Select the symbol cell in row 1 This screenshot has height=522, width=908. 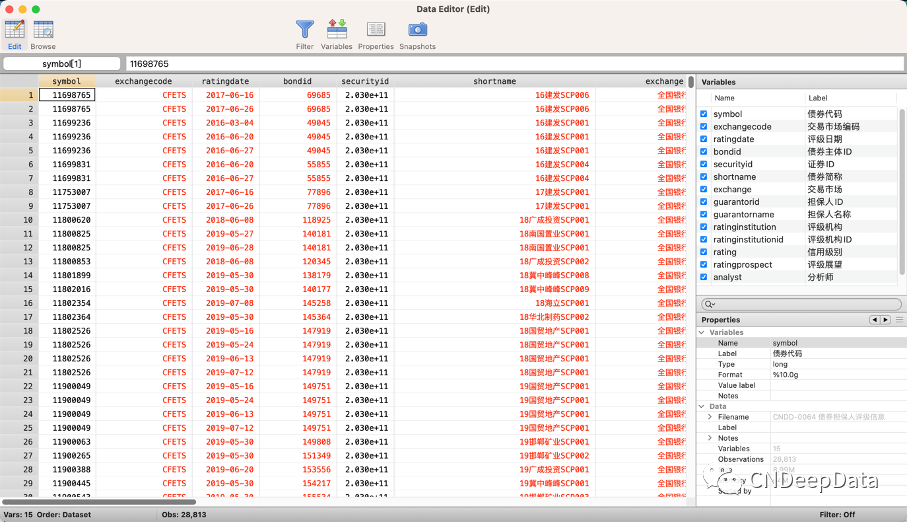click(67, 95)
